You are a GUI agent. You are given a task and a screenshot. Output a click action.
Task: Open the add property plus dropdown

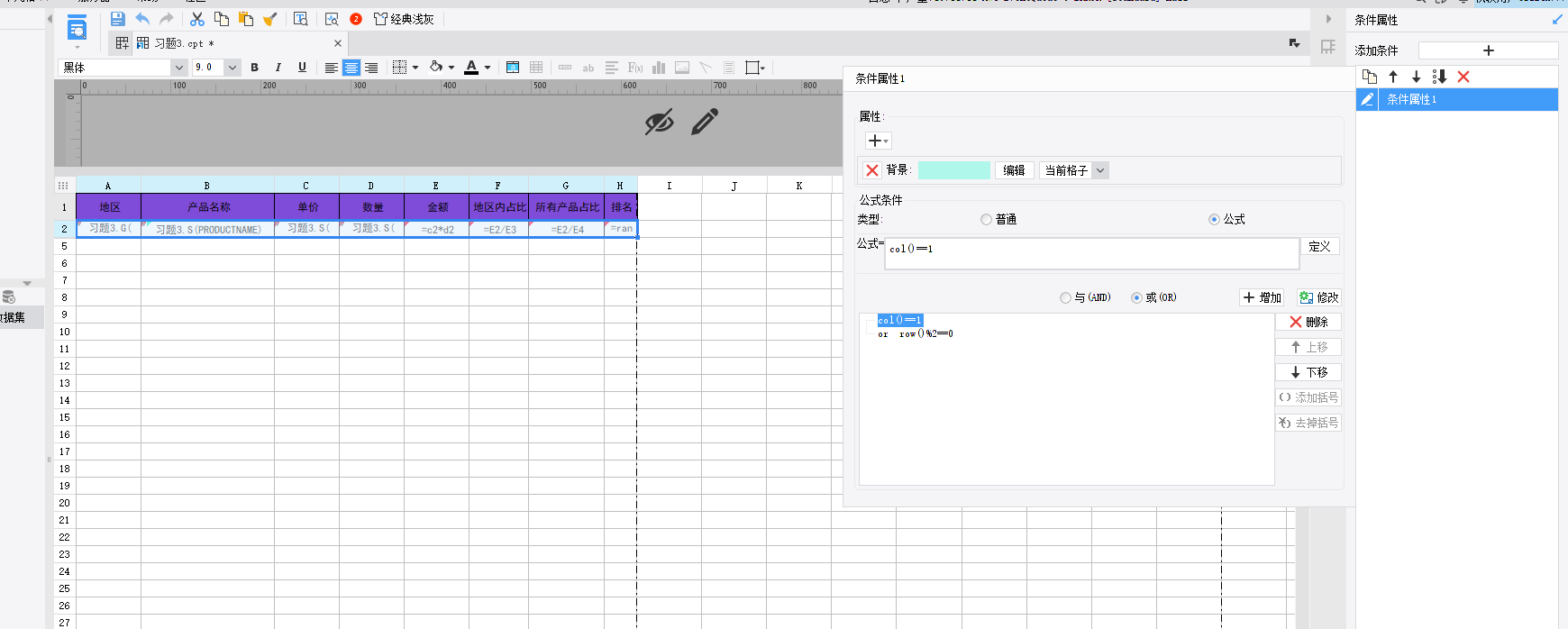pos(878,141)
